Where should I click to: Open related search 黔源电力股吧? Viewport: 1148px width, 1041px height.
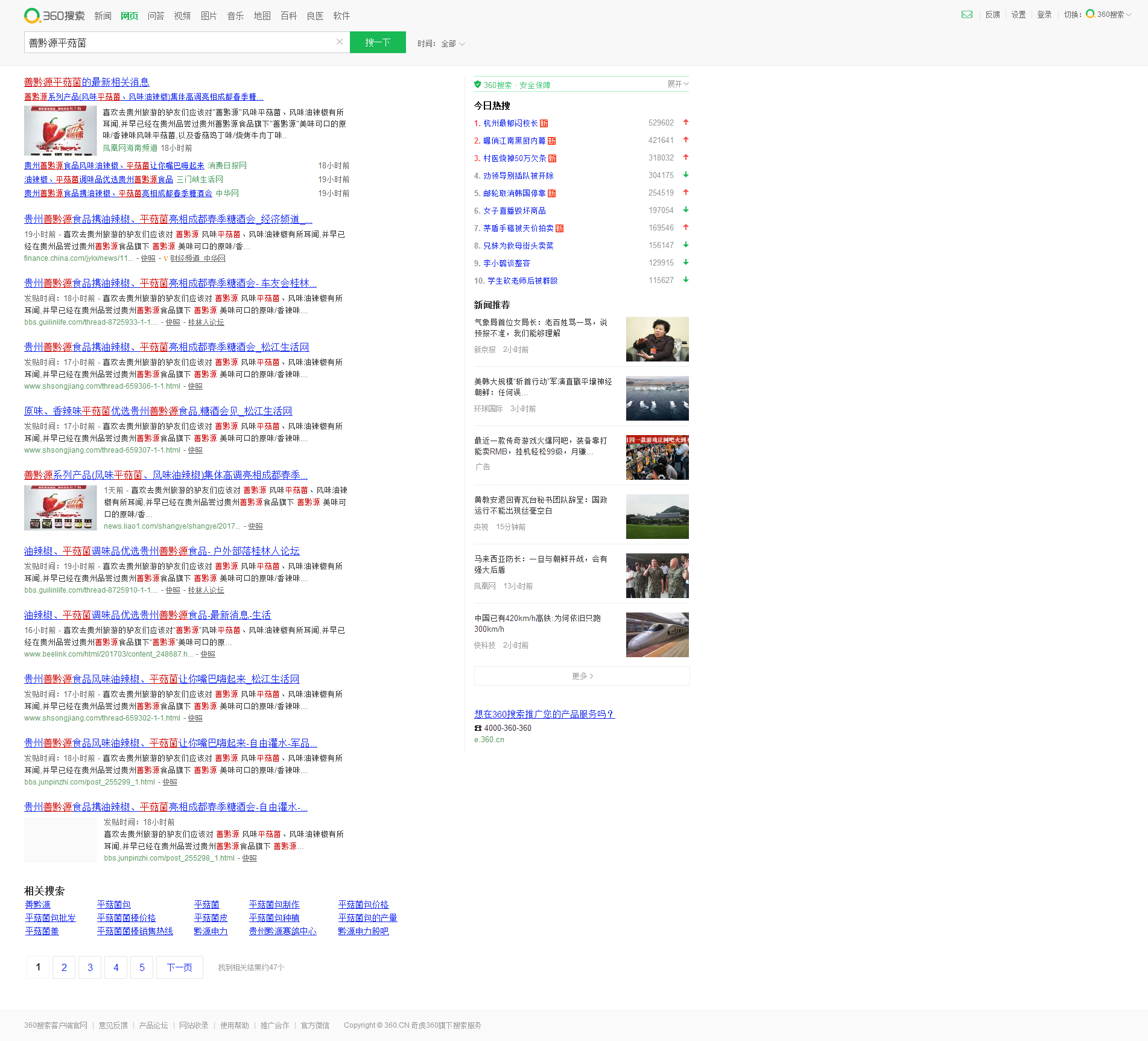click(x=363, y=931)
